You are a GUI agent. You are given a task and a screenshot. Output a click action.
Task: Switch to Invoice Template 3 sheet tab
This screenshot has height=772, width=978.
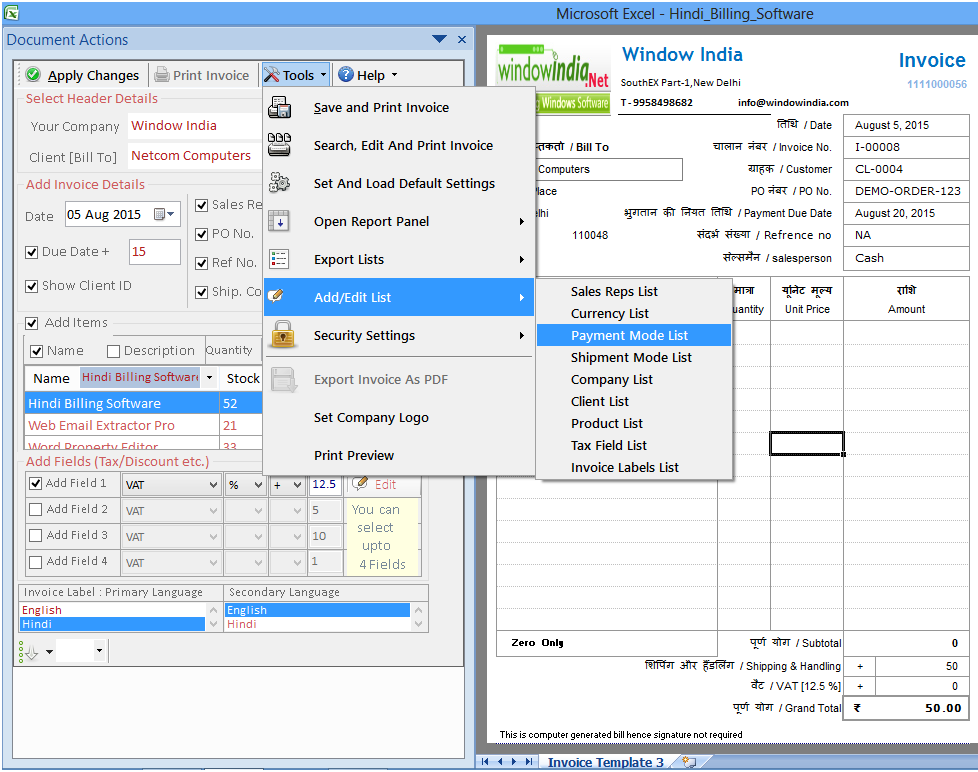[605, 762]
